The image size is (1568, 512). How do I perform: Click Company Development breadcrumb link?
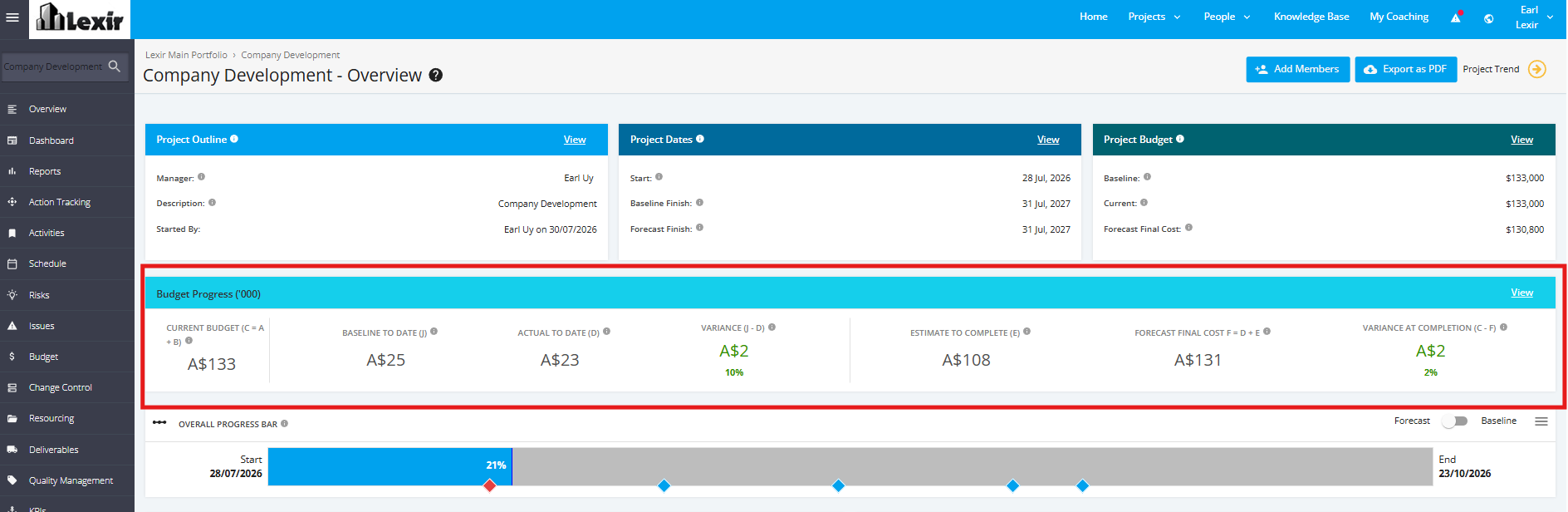(291, 55)
